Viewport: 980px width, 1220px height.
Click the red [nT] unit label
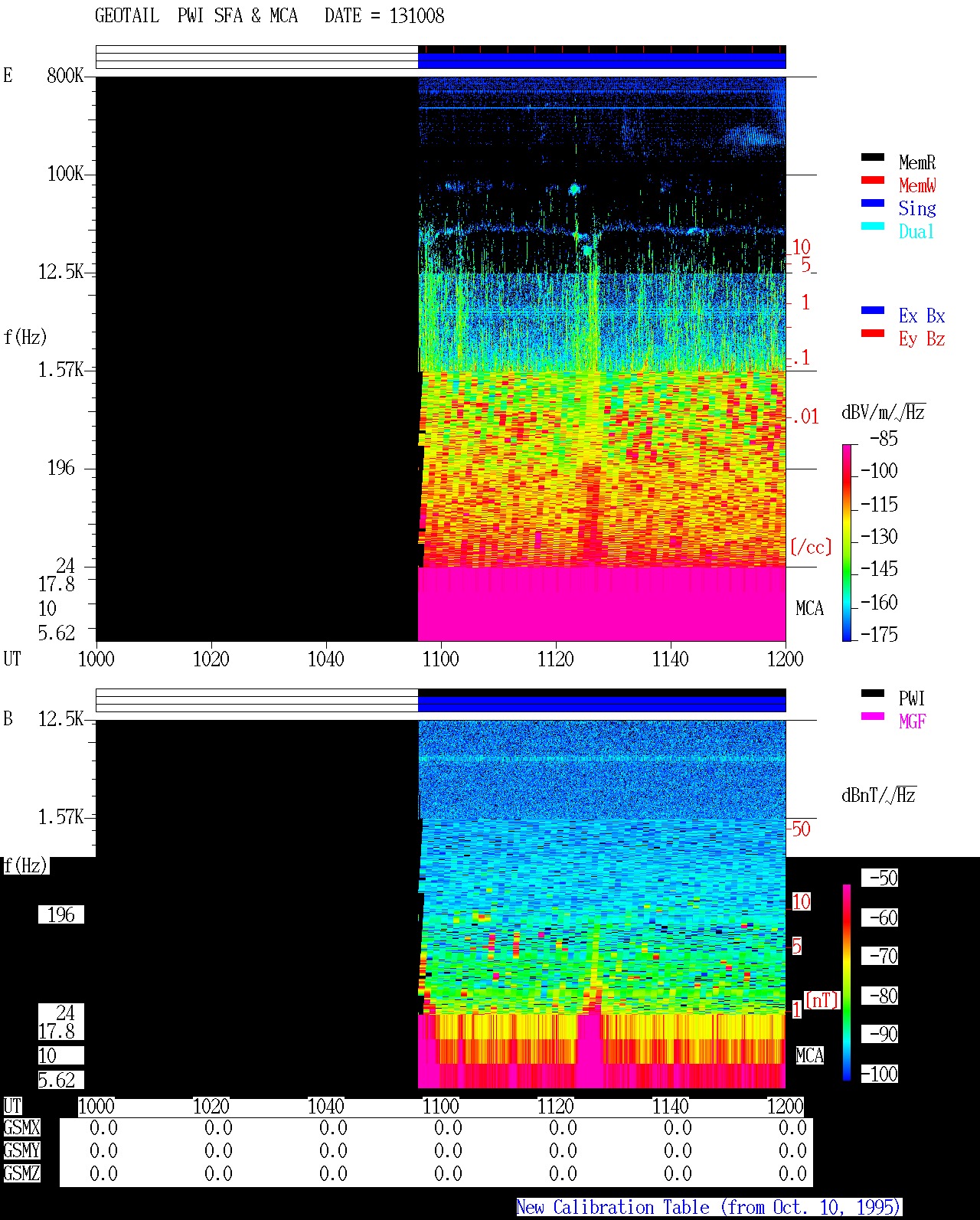click(822, 1000)
